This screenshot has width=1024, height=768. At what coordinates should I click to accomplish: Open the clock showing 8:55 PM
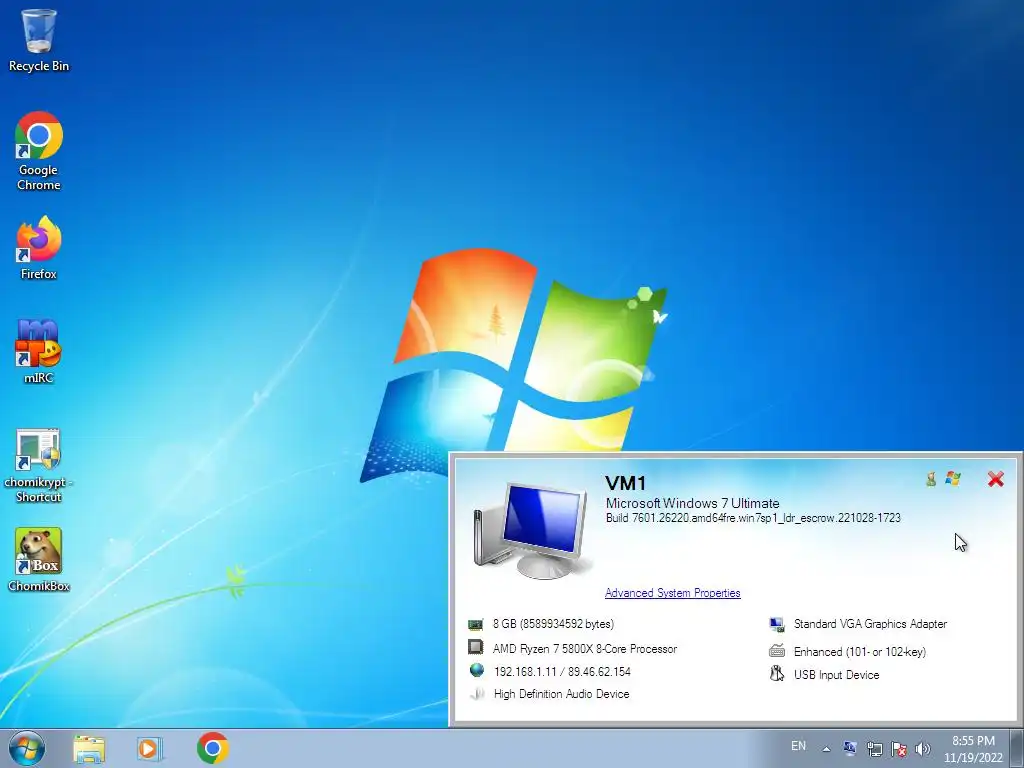click(973, 749)
